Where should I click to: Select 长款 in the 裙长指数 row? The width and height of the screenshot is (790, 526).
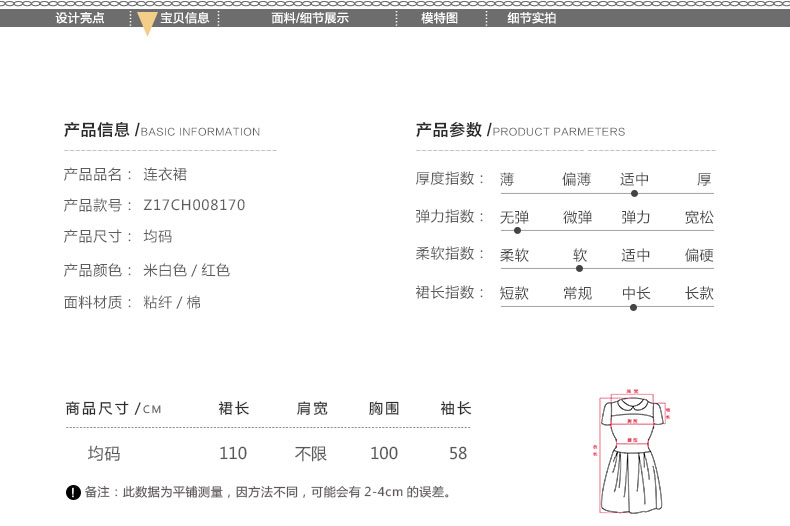click(699, 293)
